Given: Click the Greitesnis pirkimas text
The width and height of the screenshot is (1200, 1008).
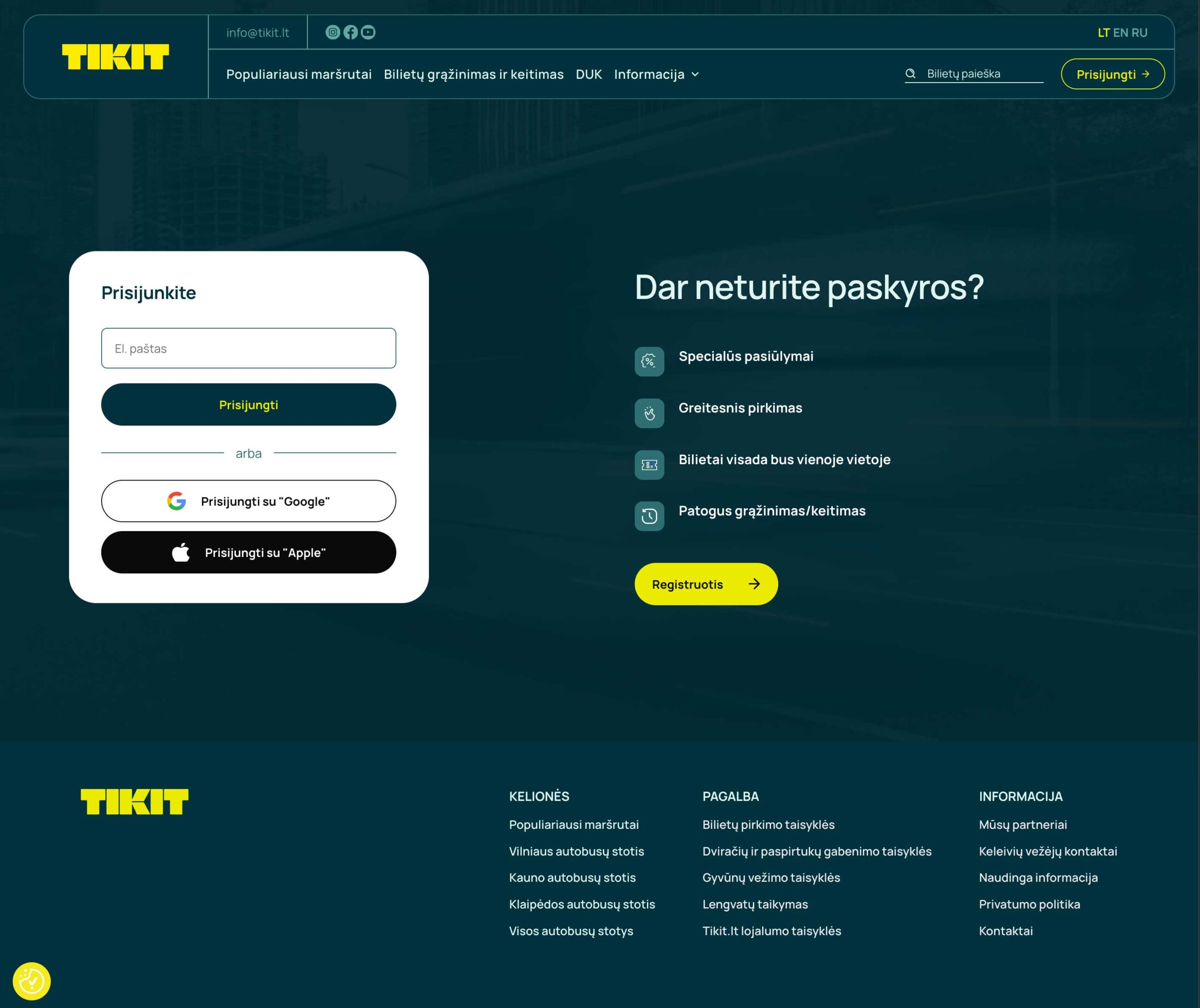Looking at the screenshot, I should [x=741, y=408].
